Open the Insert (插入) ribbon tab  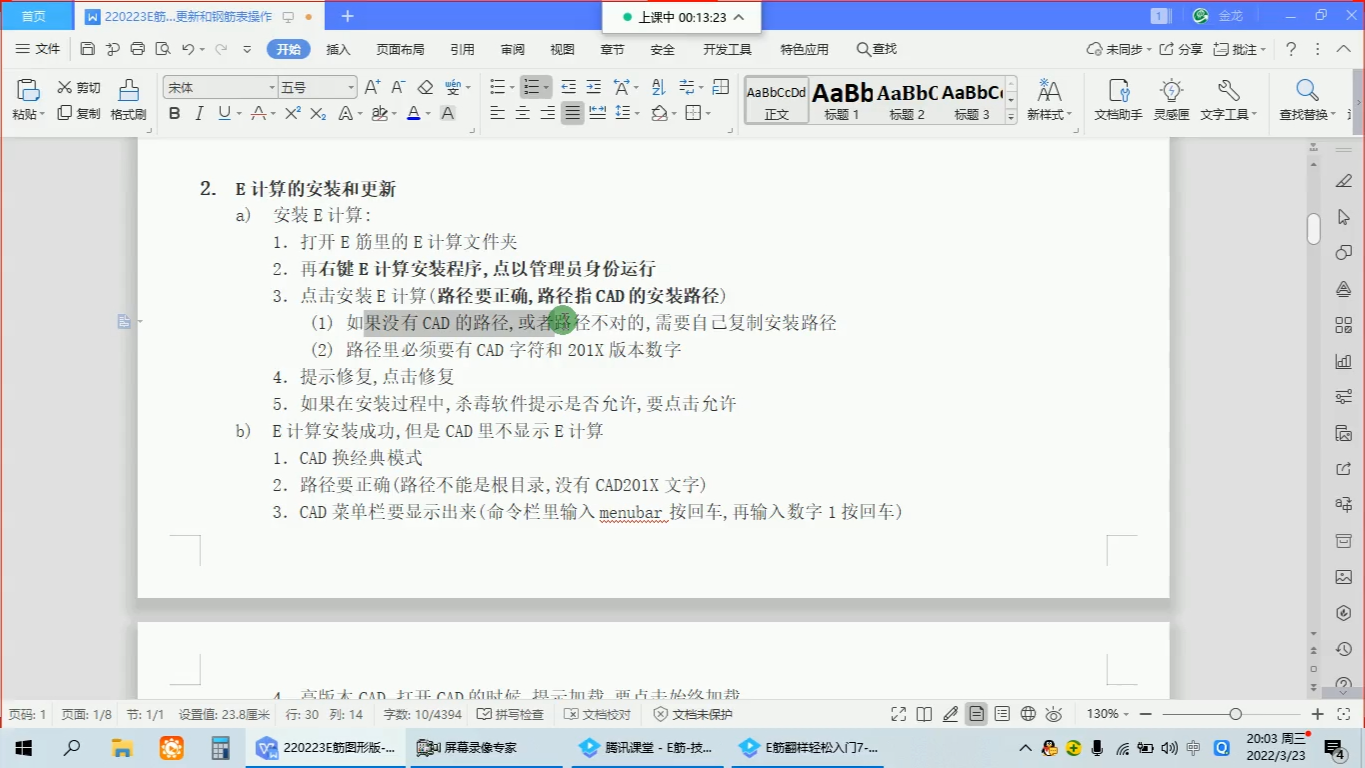(x=339, y=49)
